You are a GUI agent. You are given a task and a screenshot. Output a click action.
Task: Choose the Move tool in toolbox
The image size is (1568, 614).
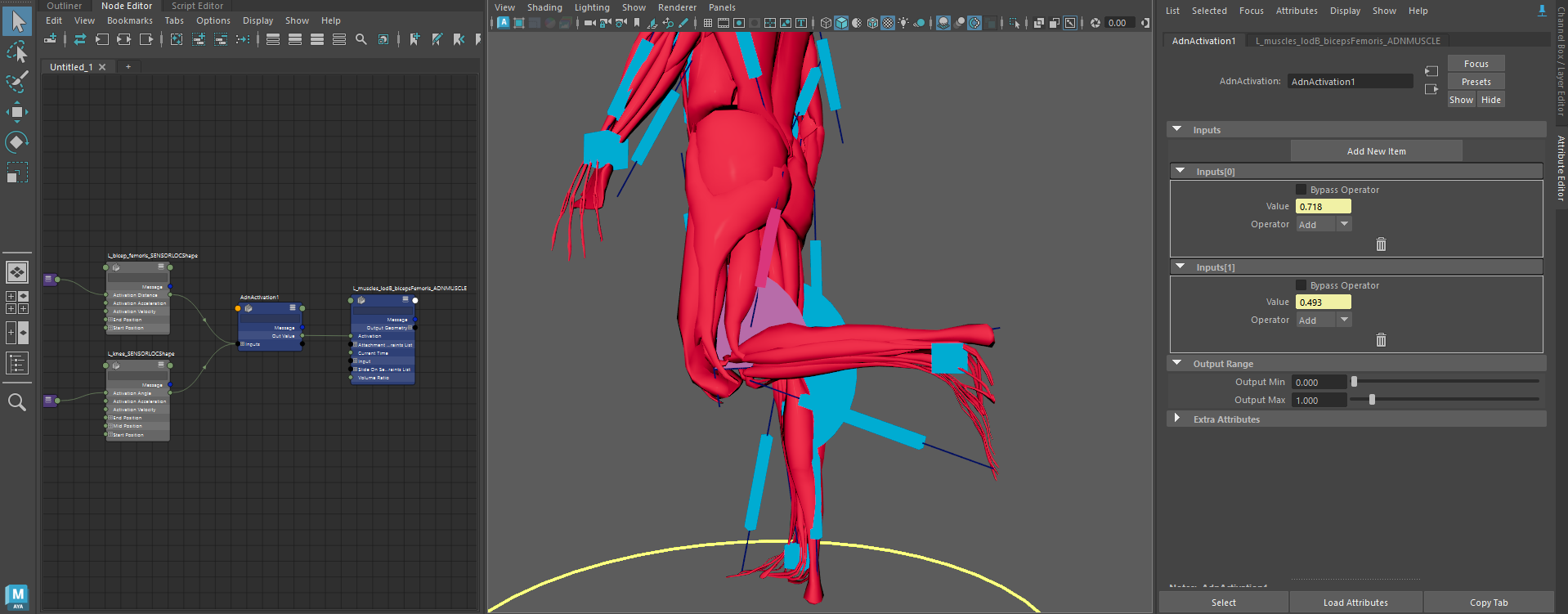(17, 112)
